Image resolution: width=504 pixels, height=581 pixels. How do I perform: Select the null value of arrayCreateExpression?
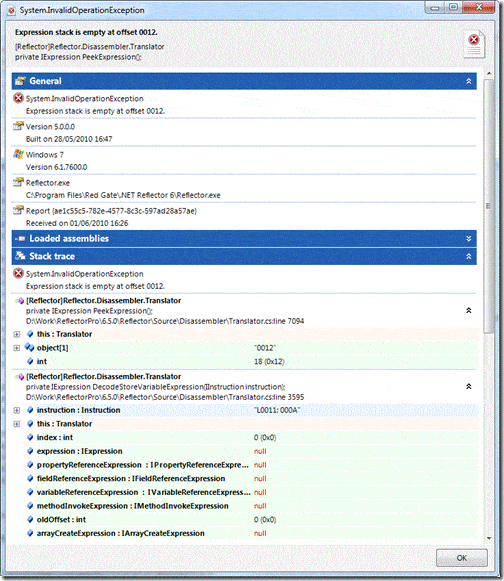pos(260,533)
